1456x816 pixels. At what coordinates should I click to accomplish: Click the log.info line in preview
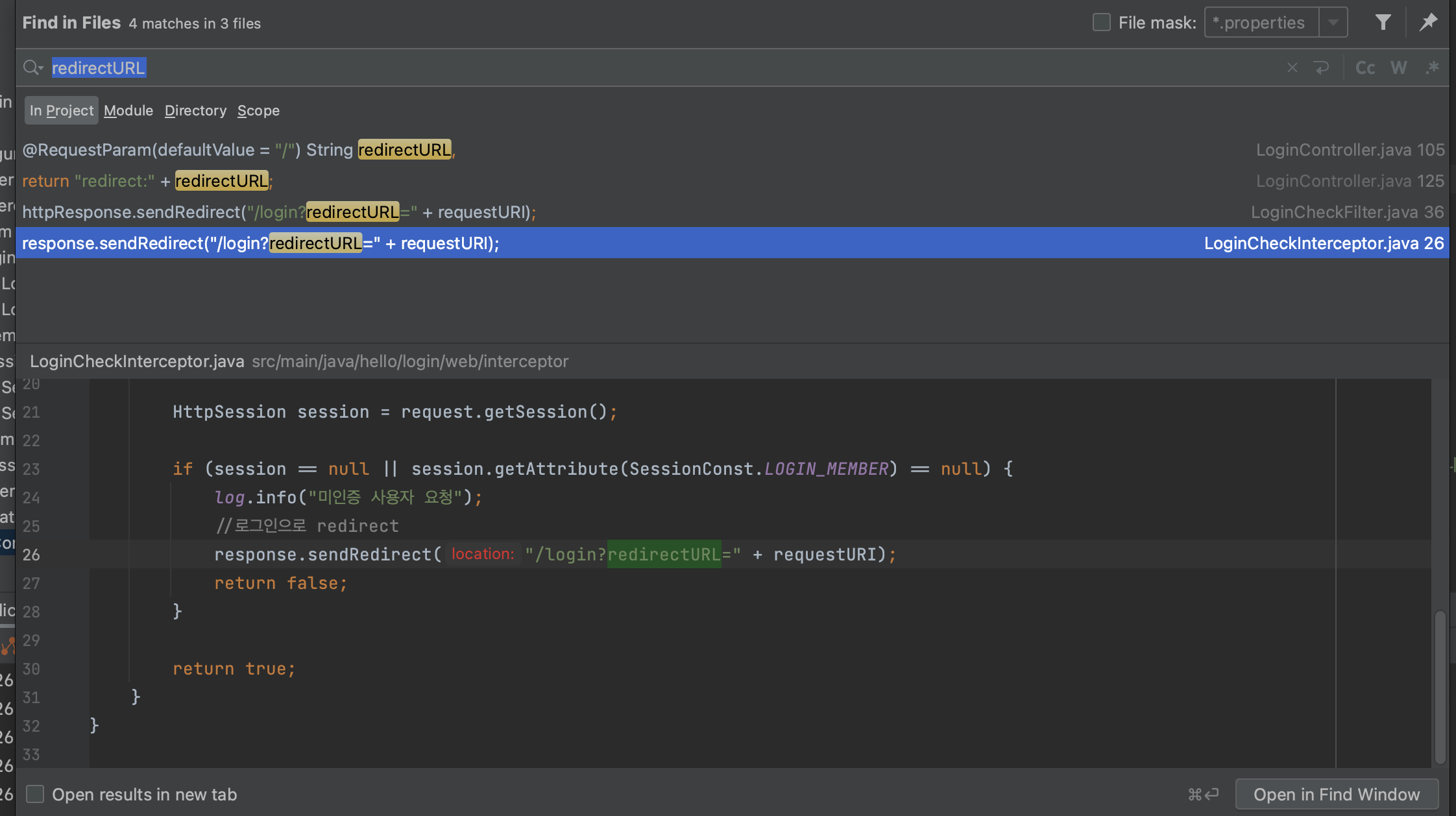[348, 498]
